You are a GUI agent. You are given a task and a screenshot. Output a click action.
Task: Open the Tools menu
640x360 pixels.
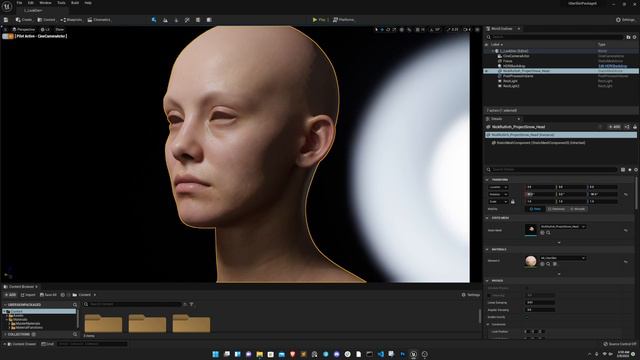point(61,3)
